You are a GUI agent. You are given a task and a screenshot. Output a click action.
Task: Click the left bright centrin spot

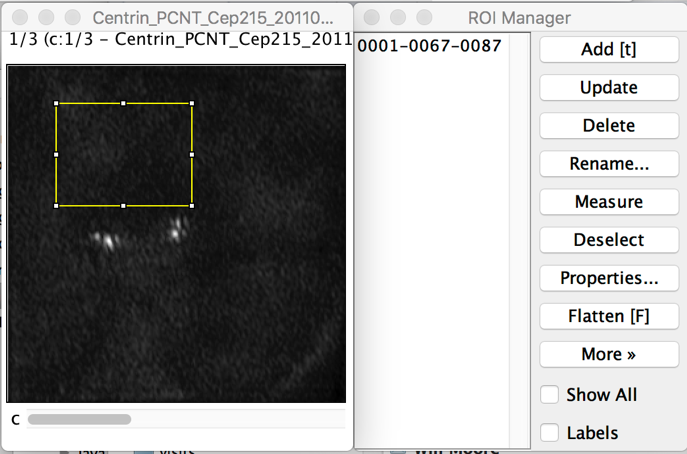pos(108,241)
